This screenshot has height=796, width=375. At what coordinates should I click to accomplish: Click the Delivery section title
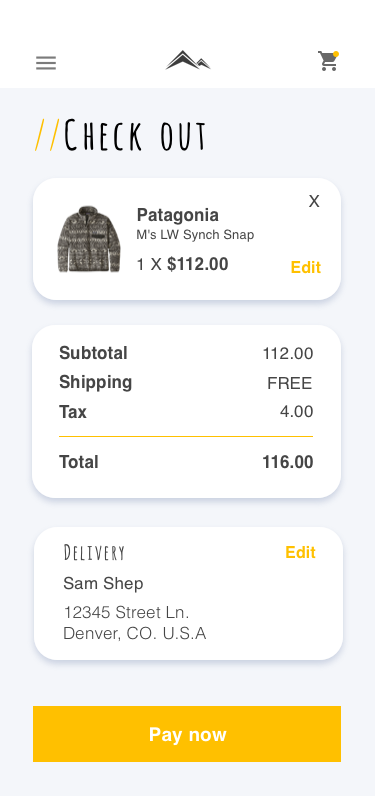(x=94, y=553)
